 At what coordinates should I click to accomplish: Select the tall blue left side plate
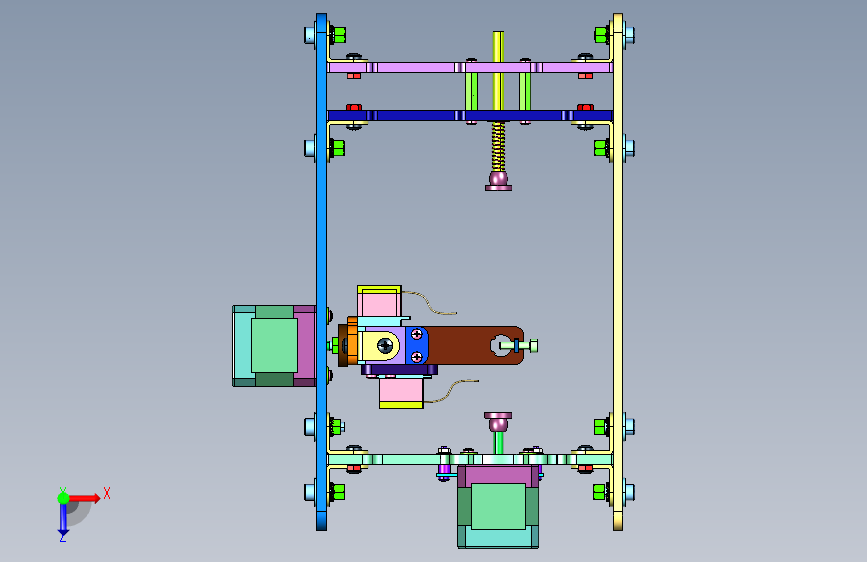point(321,272)
